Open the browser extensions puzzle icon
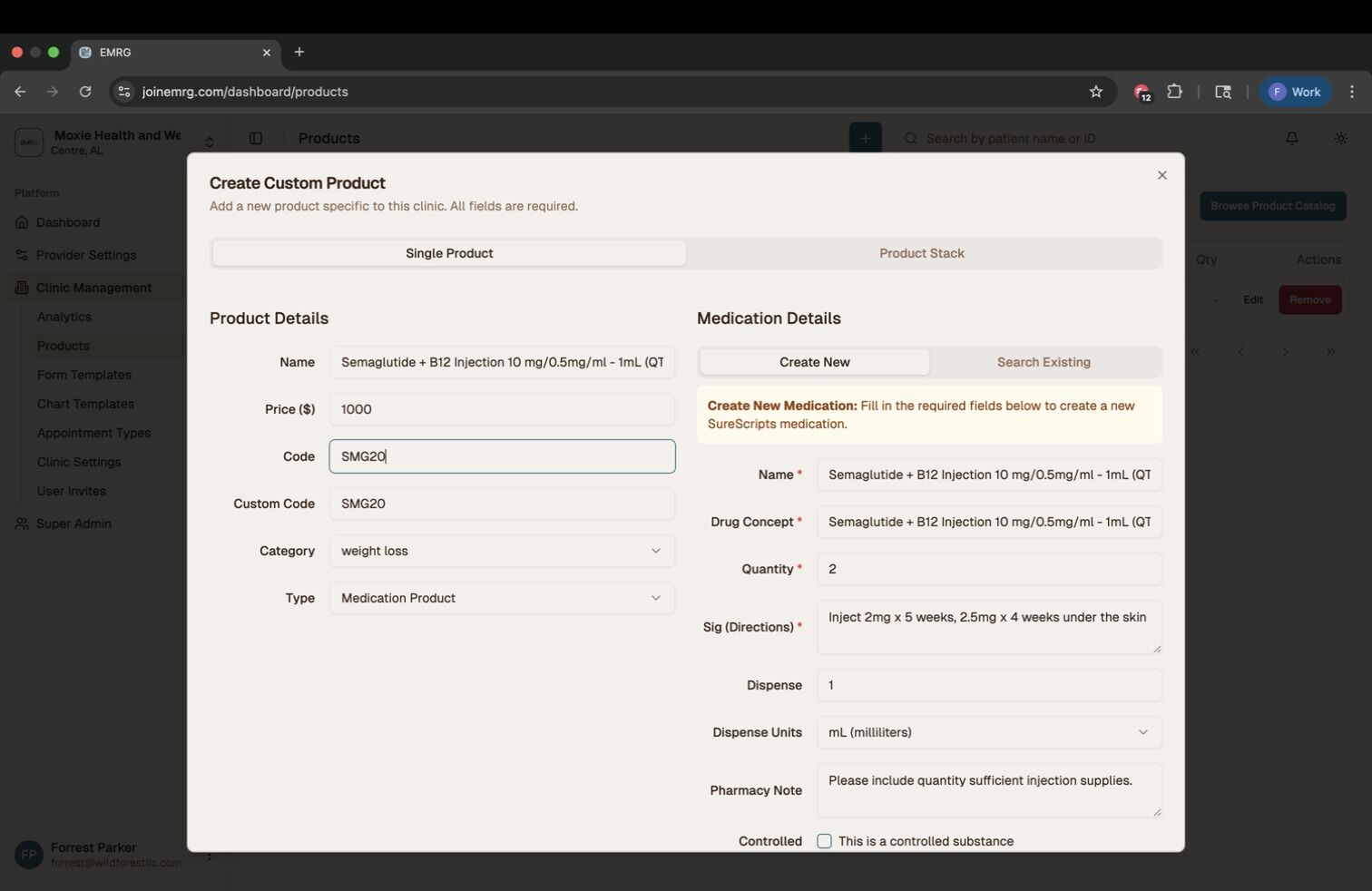The image size is (1372, 891). point(1173,91)
